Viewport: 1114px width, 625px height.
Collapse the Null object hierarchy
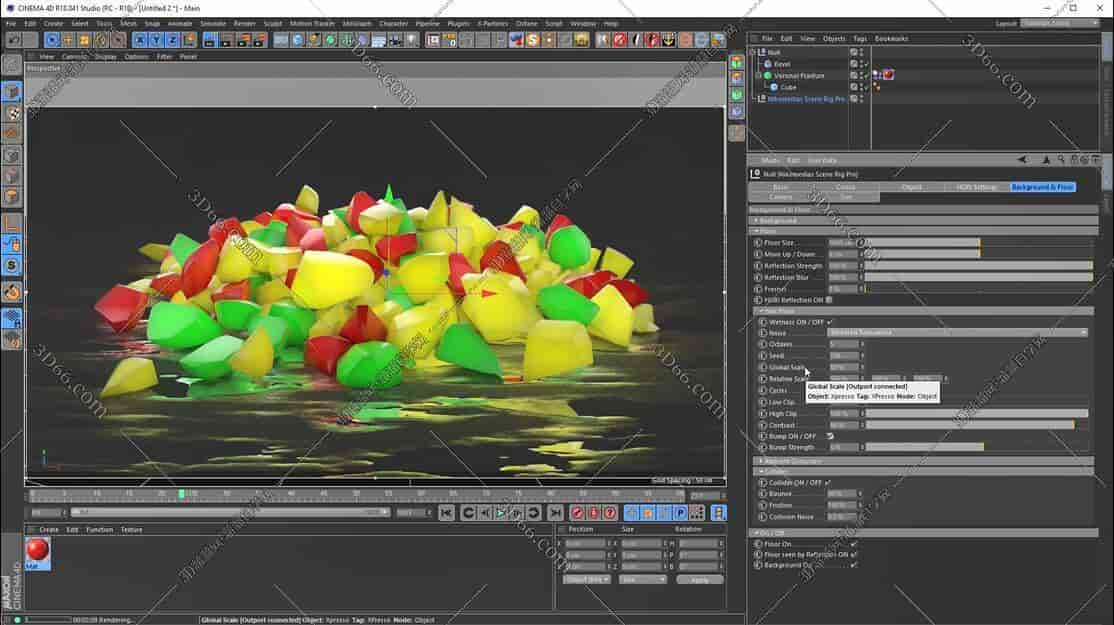pos(753,51)
